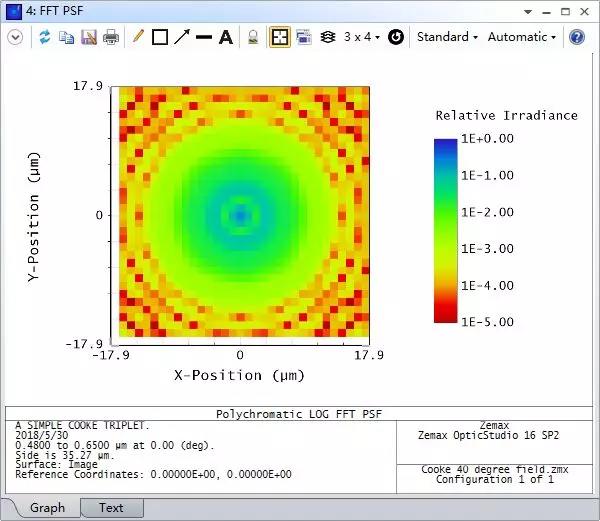
Task: Toggle the highlighted active cursor crosshair icon
Action: tap(280, 37)
